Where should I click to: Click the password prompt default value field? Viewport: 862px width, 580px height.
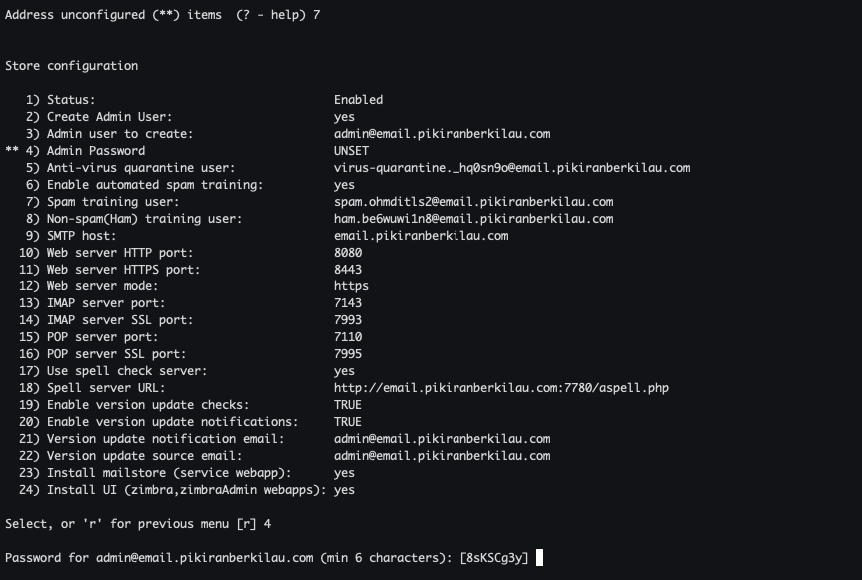(x=494, y=558)
